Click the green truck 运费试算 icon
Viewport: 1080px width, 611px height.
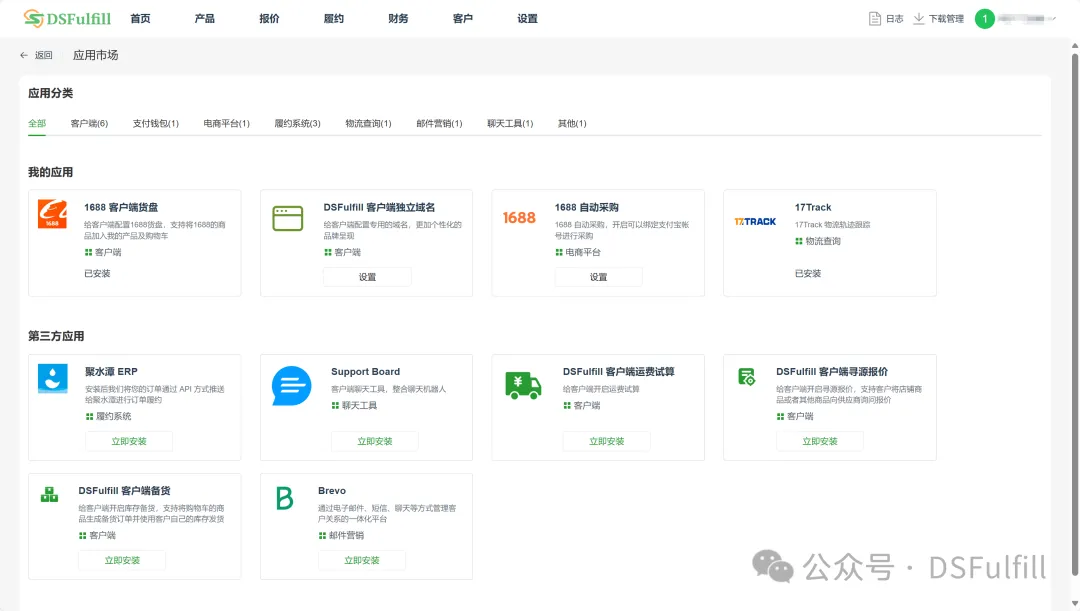click(523, 385)
